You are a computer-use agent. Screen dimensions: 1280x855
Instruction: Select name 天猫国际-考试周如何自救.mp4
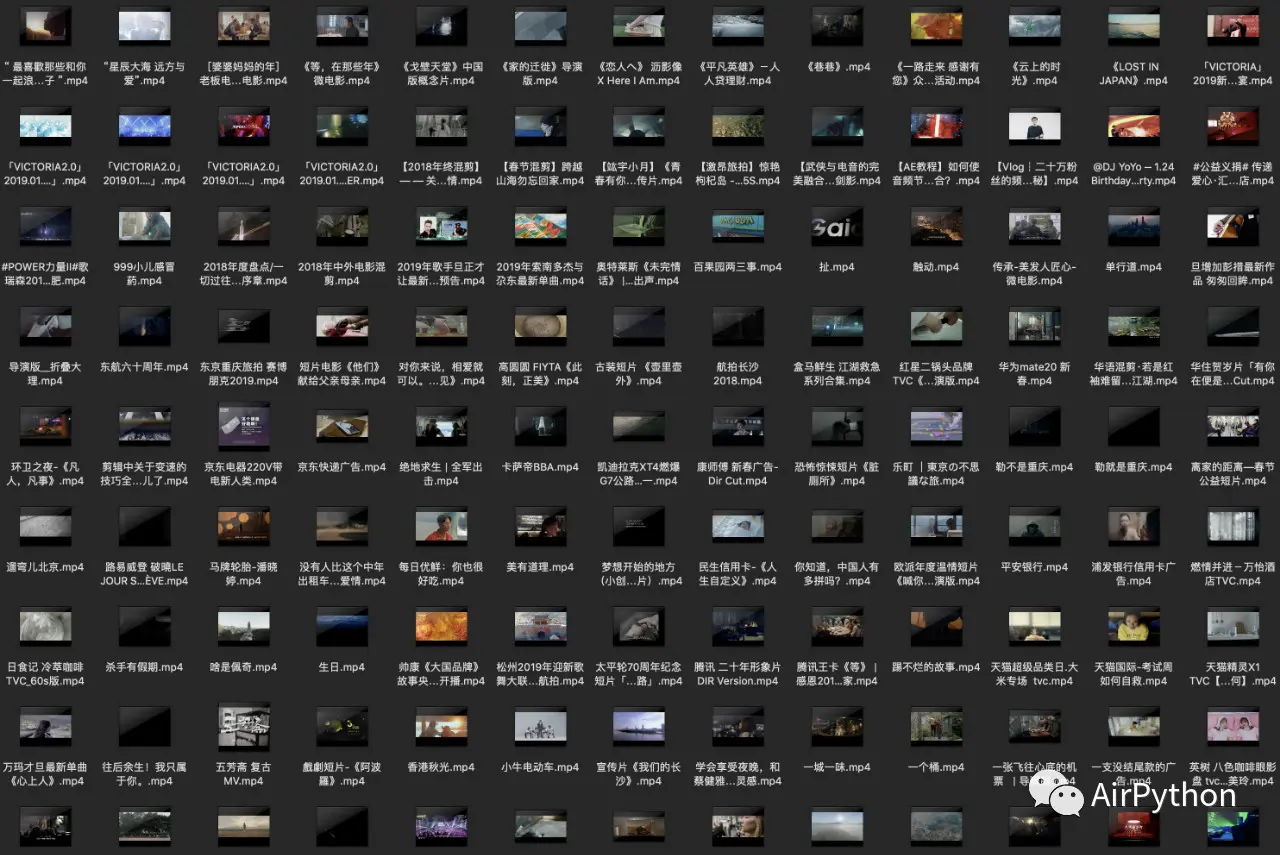pos(1134,674)
